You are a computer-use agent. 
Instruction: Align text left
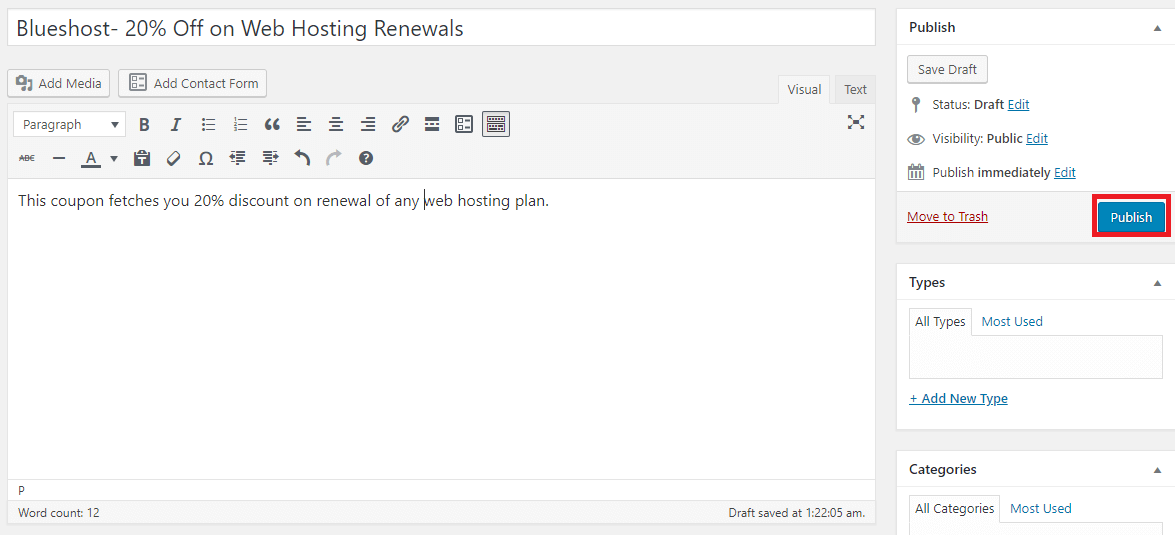[x=303, y=124]
